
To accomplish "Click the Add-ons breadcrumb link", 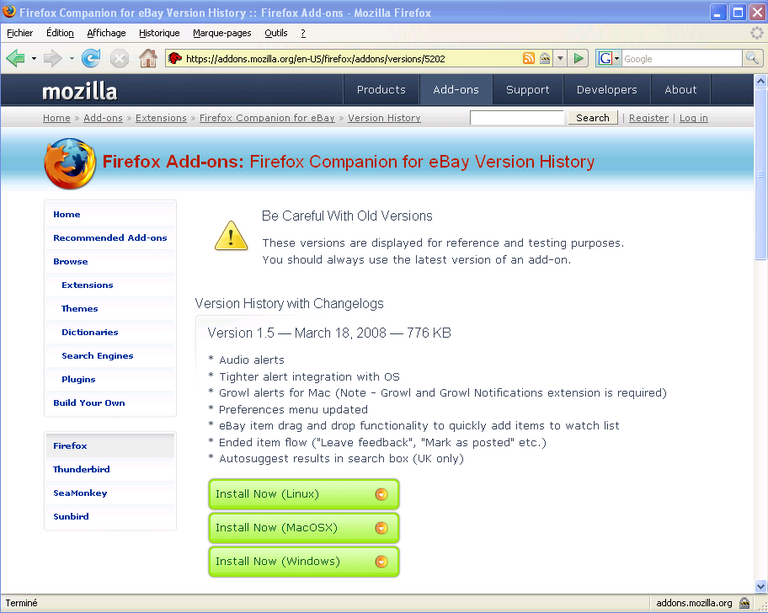I will (103, 118).
